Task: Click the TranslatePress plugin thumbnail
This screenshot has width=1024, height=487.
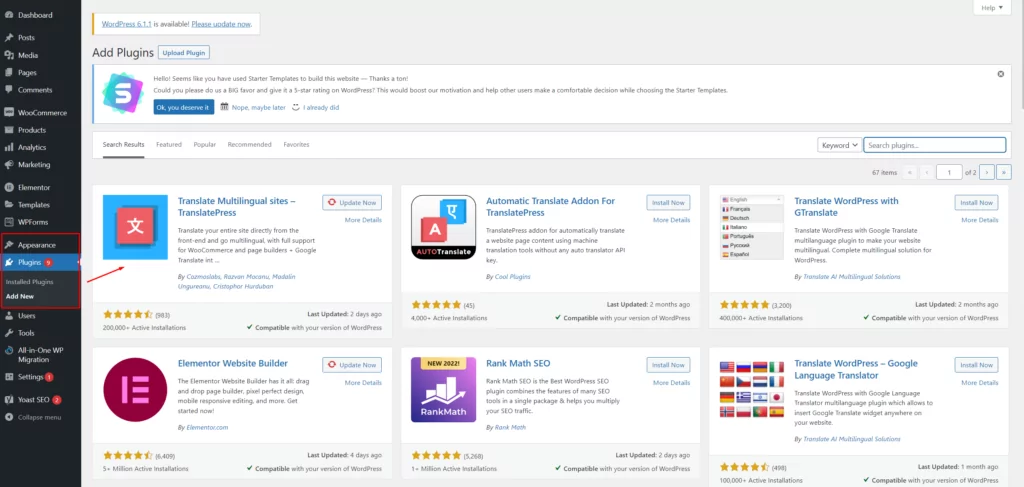Action: click(135, 227)
